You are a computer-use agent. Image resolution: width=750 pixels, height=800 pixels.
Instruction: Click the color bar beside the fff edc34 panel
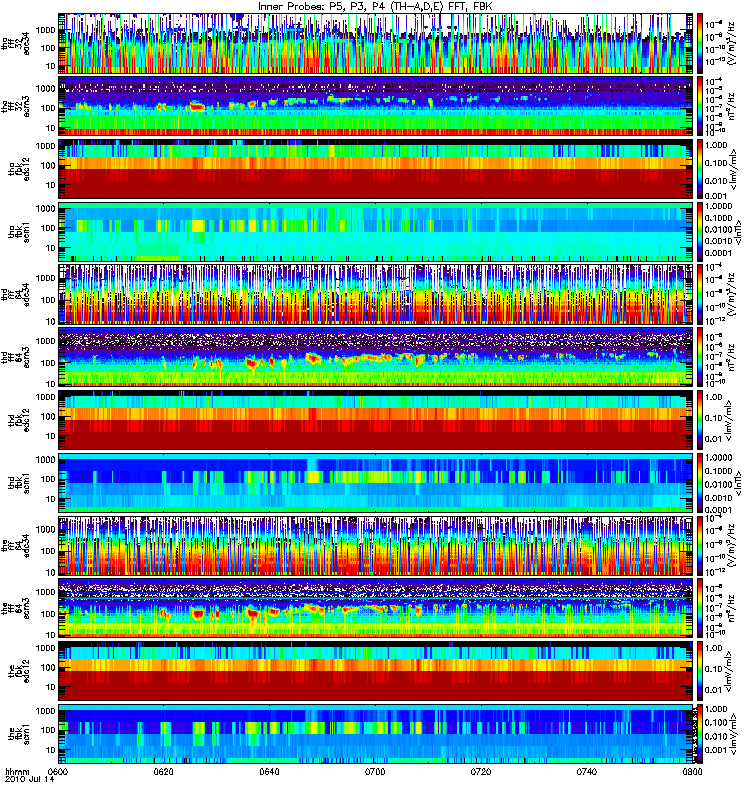700,545
